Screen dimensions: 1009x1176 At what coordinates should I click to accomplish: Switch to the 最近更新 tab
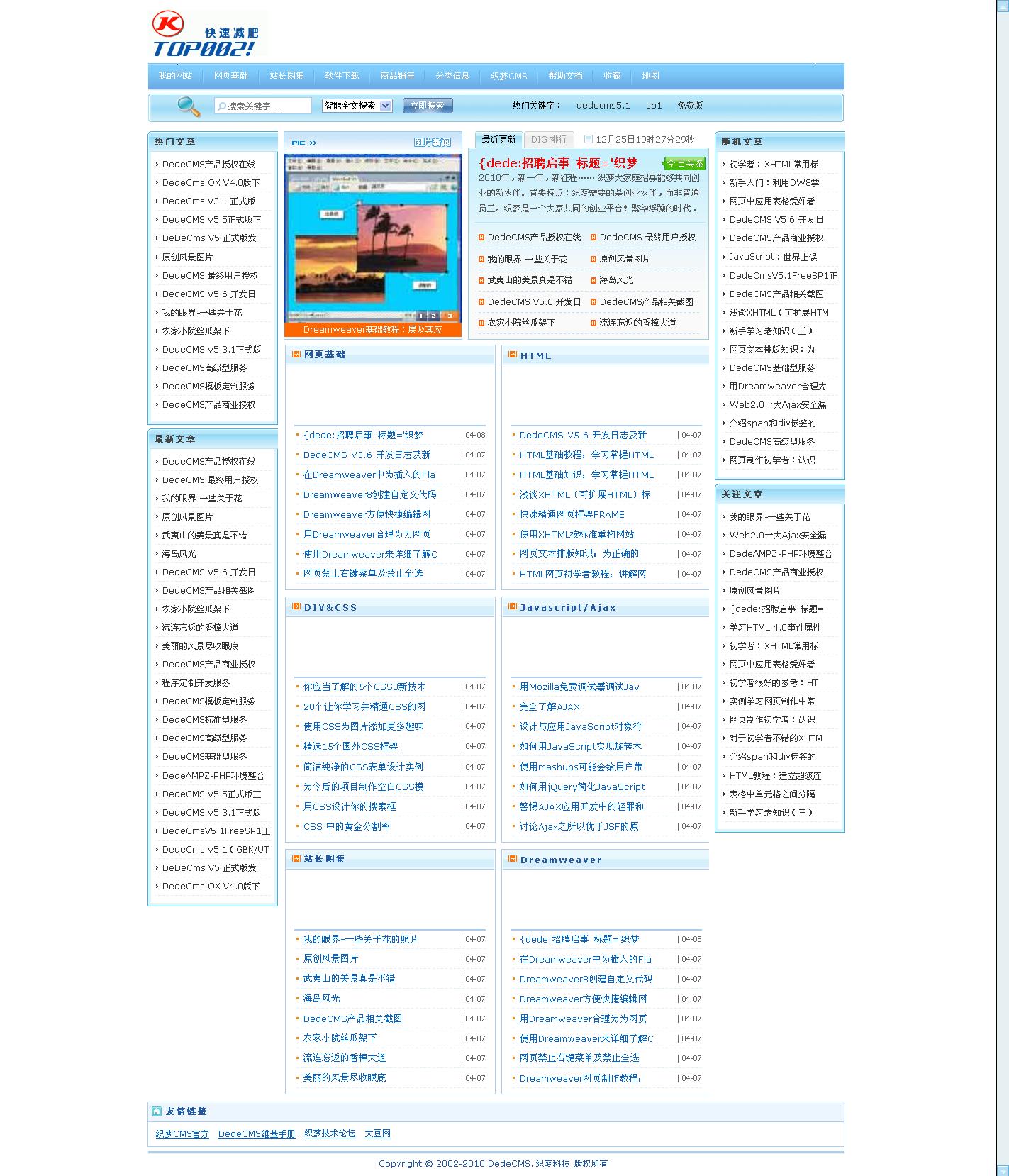(499, 140)
